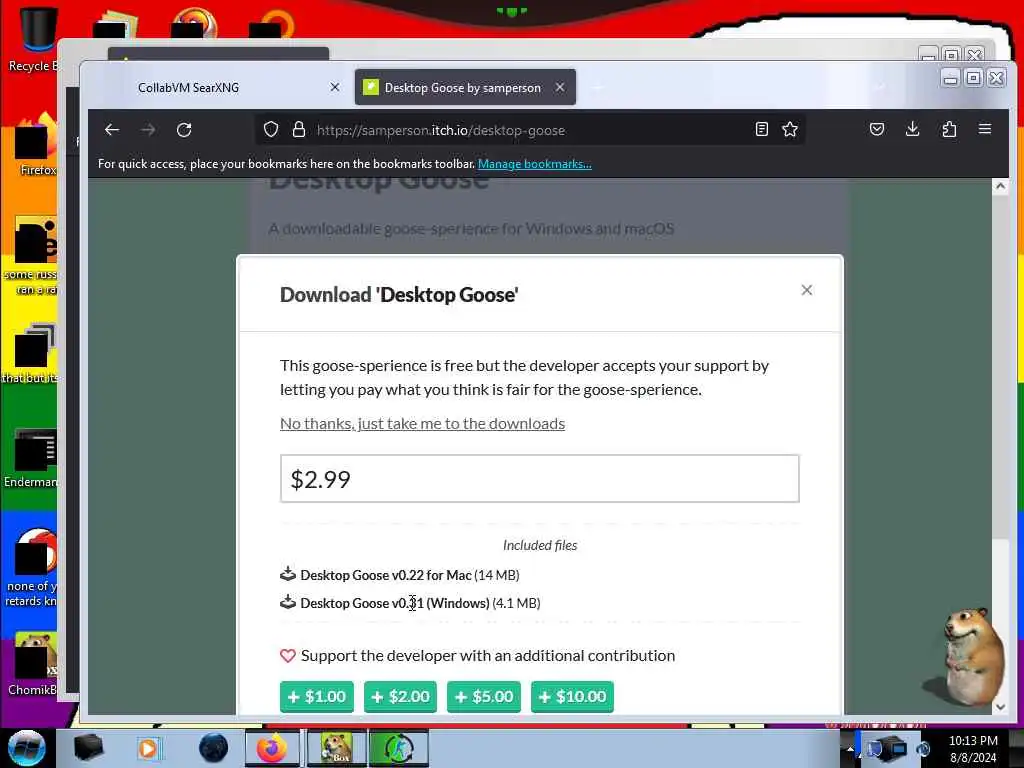This screenshot has height=768, width=1024.
Task: Bookmark this page with the star icon
Action: pos(790,129)
